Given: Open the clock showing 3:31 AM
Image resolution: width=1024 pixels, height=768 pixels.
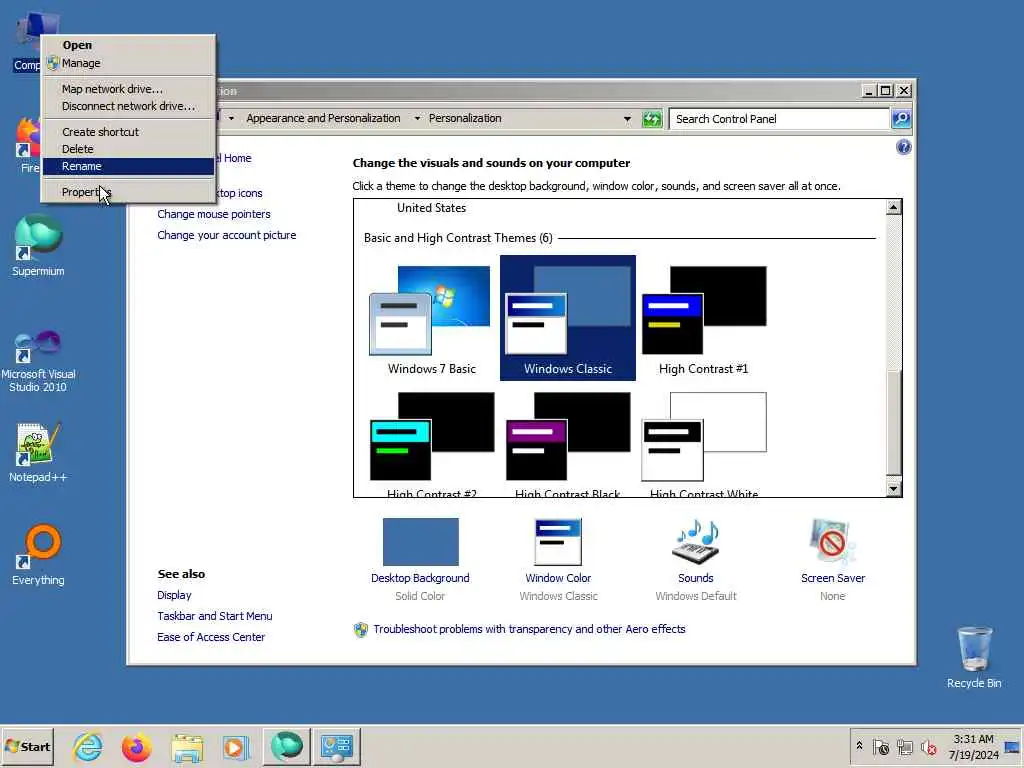Looking at the screenshot, I should [973, 746].
